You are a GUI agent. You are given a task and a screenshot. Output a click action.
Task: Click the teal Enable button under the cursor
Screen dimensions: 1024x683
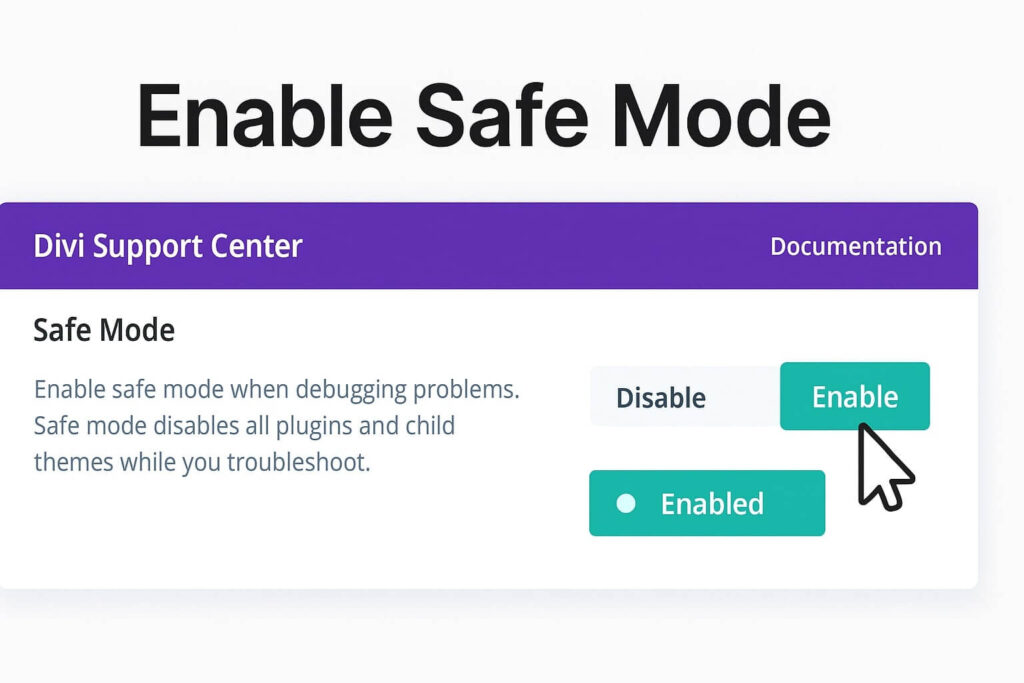[855, 396]
